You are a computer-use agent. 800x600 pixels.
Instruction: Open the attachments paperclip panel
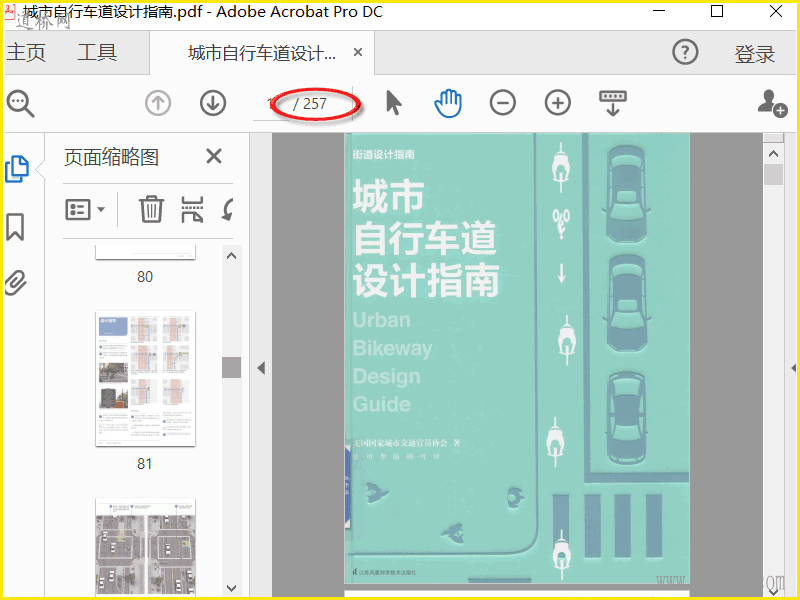tap(16, 283)
